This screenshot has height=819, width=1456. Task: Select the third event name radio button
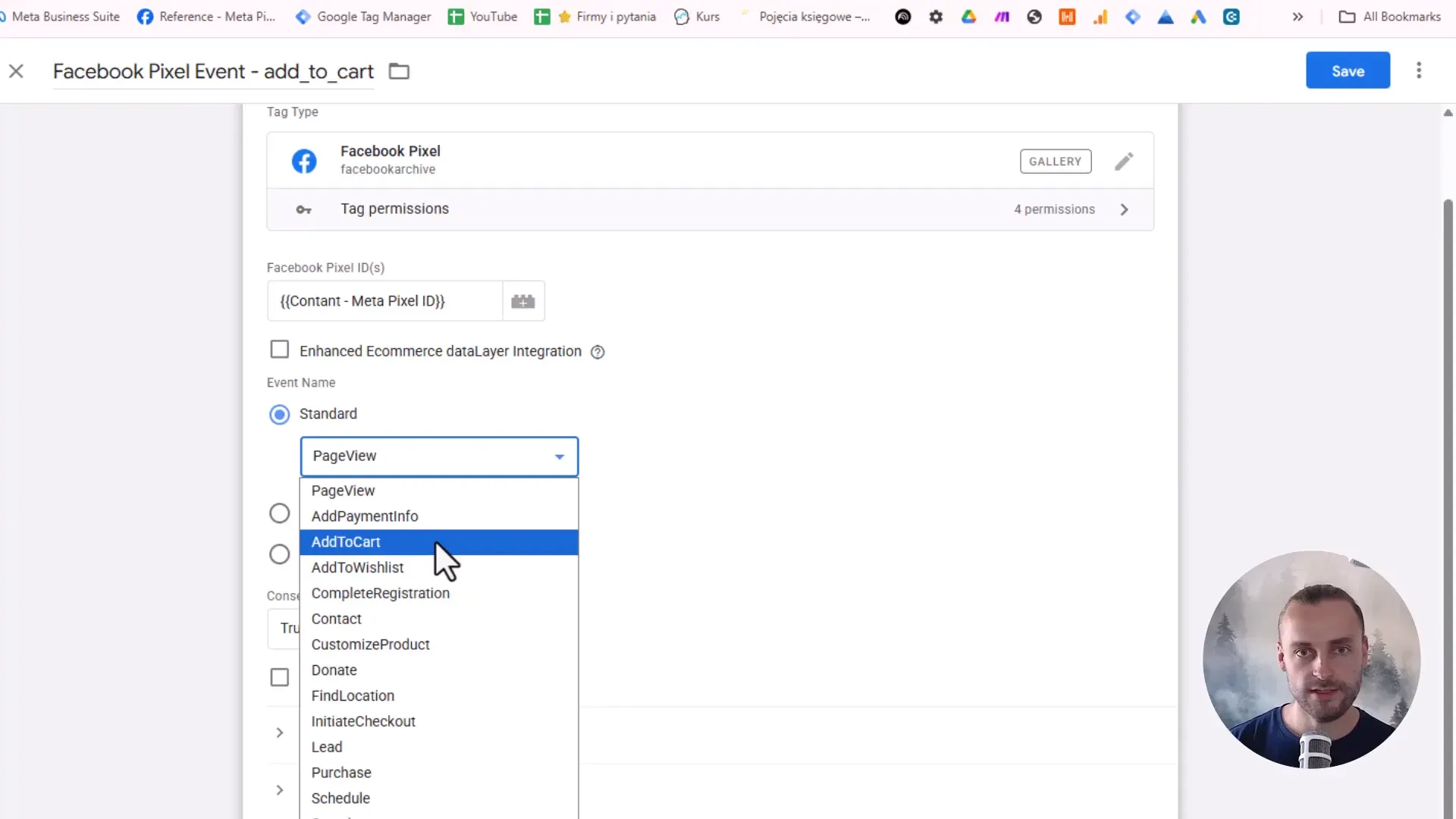point(280,554)
